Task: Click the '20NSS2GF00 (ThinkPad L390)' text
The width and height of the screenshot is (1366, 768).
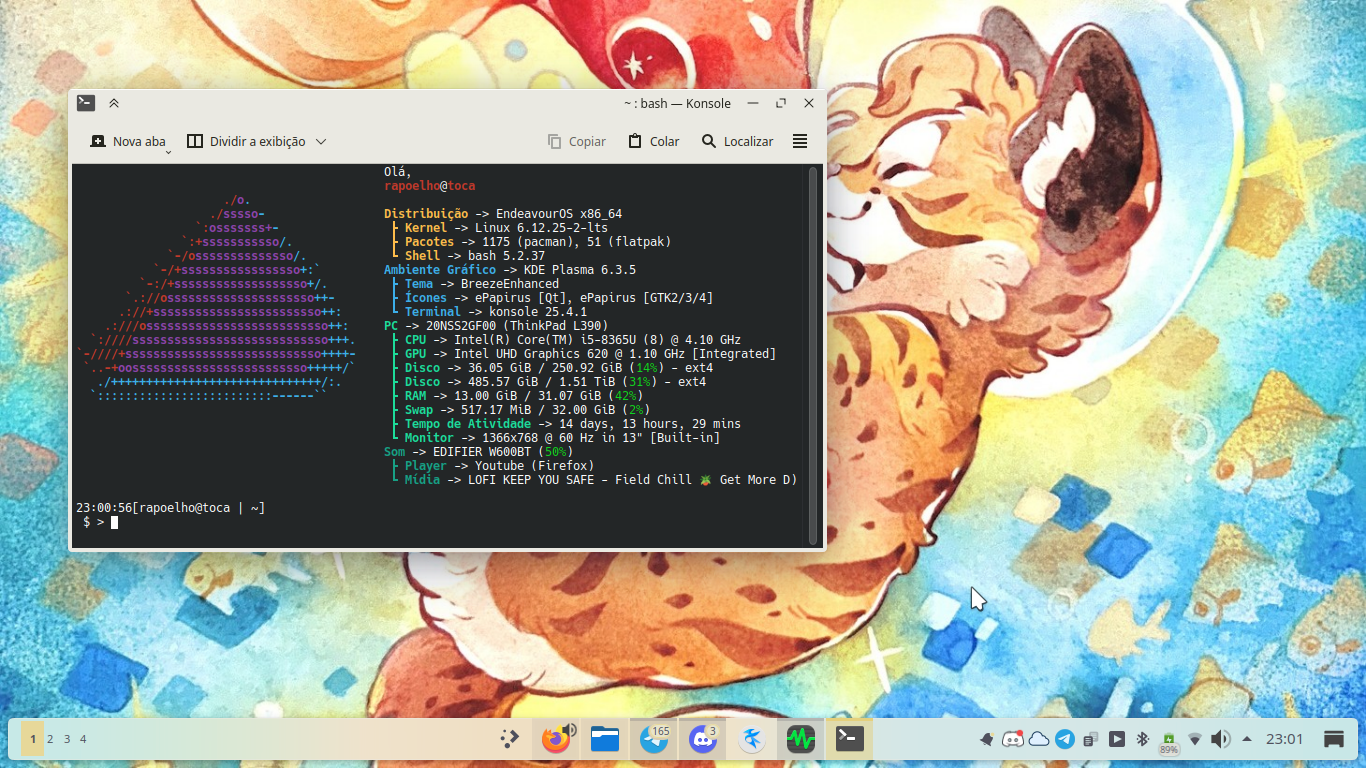Action: [517, 326]
